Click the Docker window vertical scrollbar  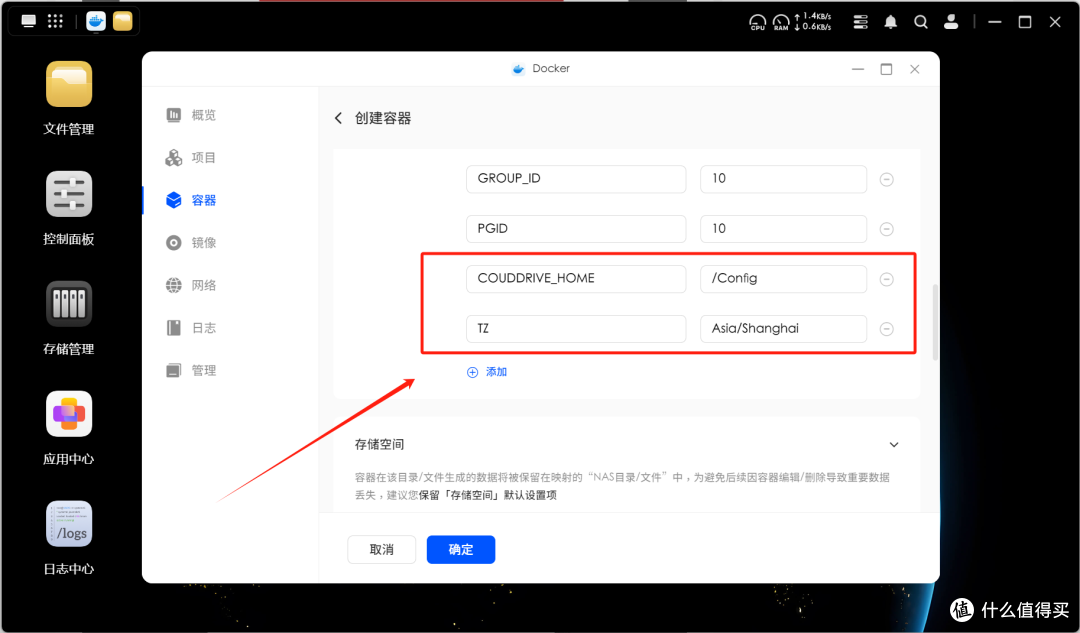point(935,322)
